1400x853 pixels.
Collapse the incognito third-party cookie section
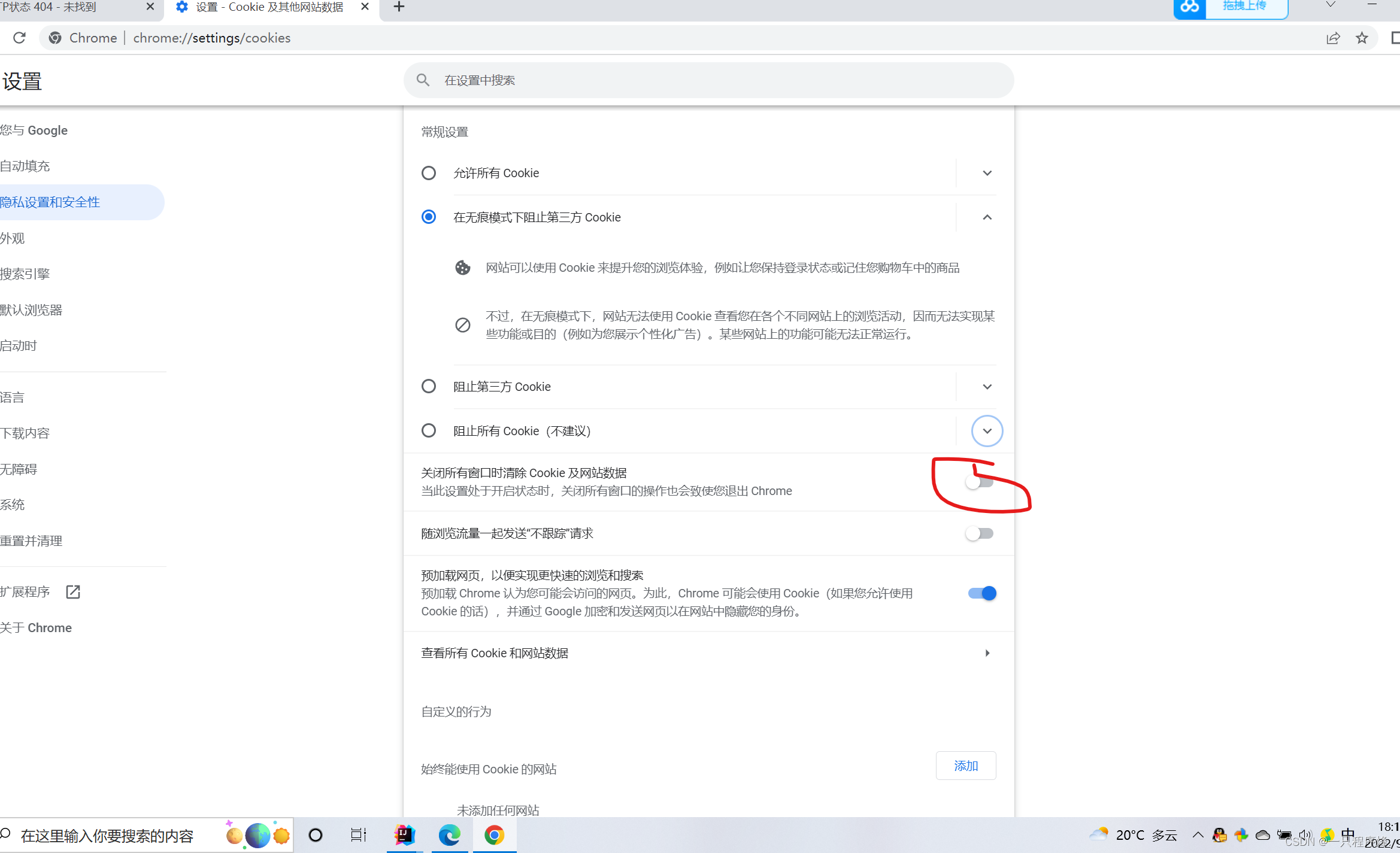[x=987, y=217]
